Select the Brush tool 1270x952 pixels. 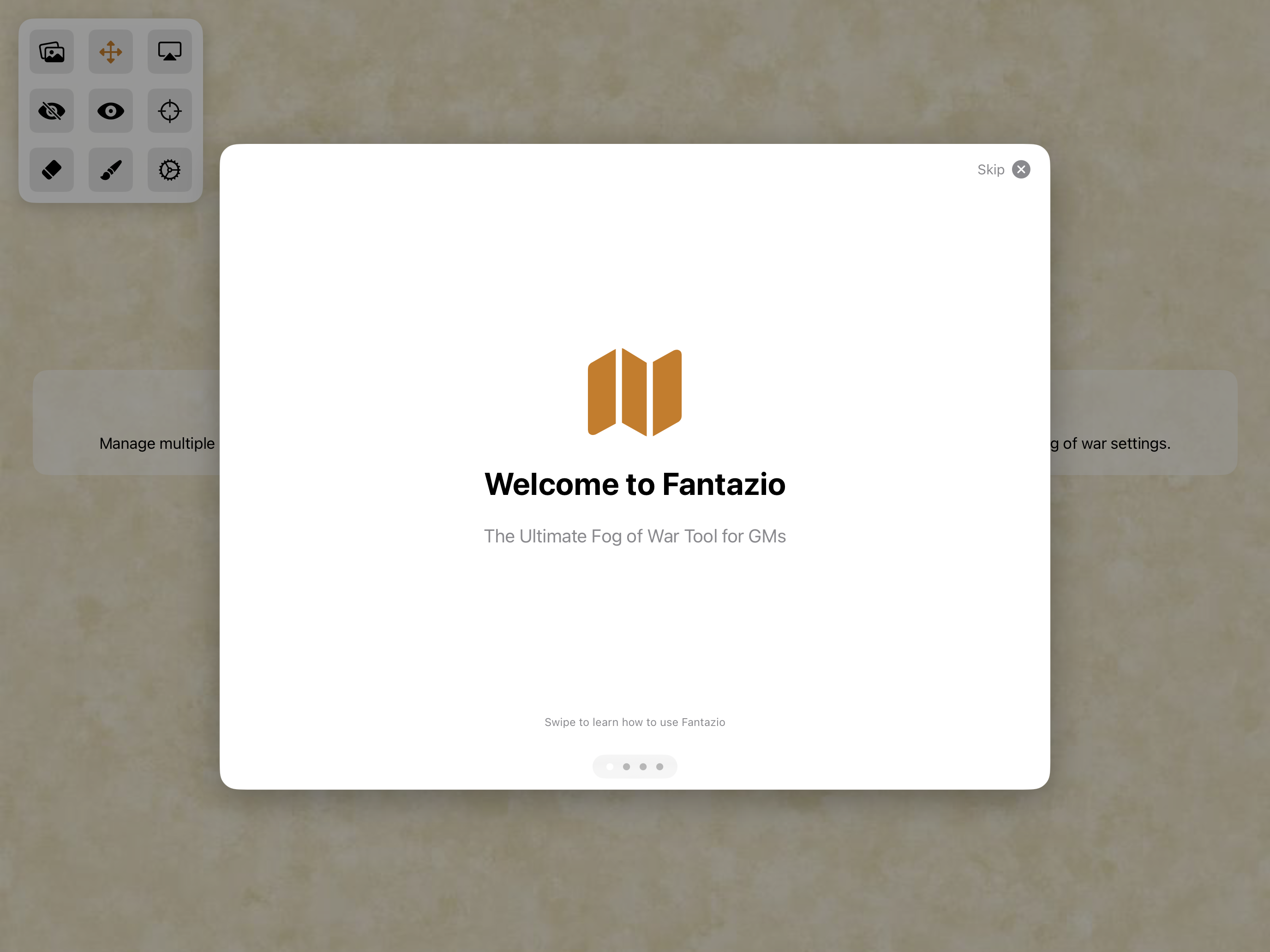[110, 170]
